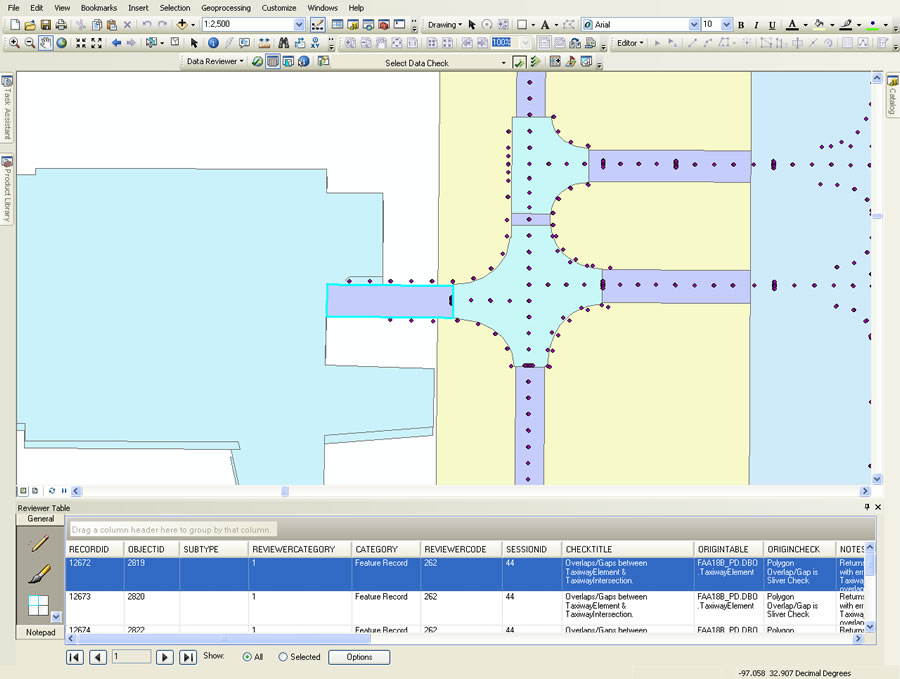900x679 pixels.
Task: Expand the tool list in Reviewer Table
Action: (x=56, y=617)
